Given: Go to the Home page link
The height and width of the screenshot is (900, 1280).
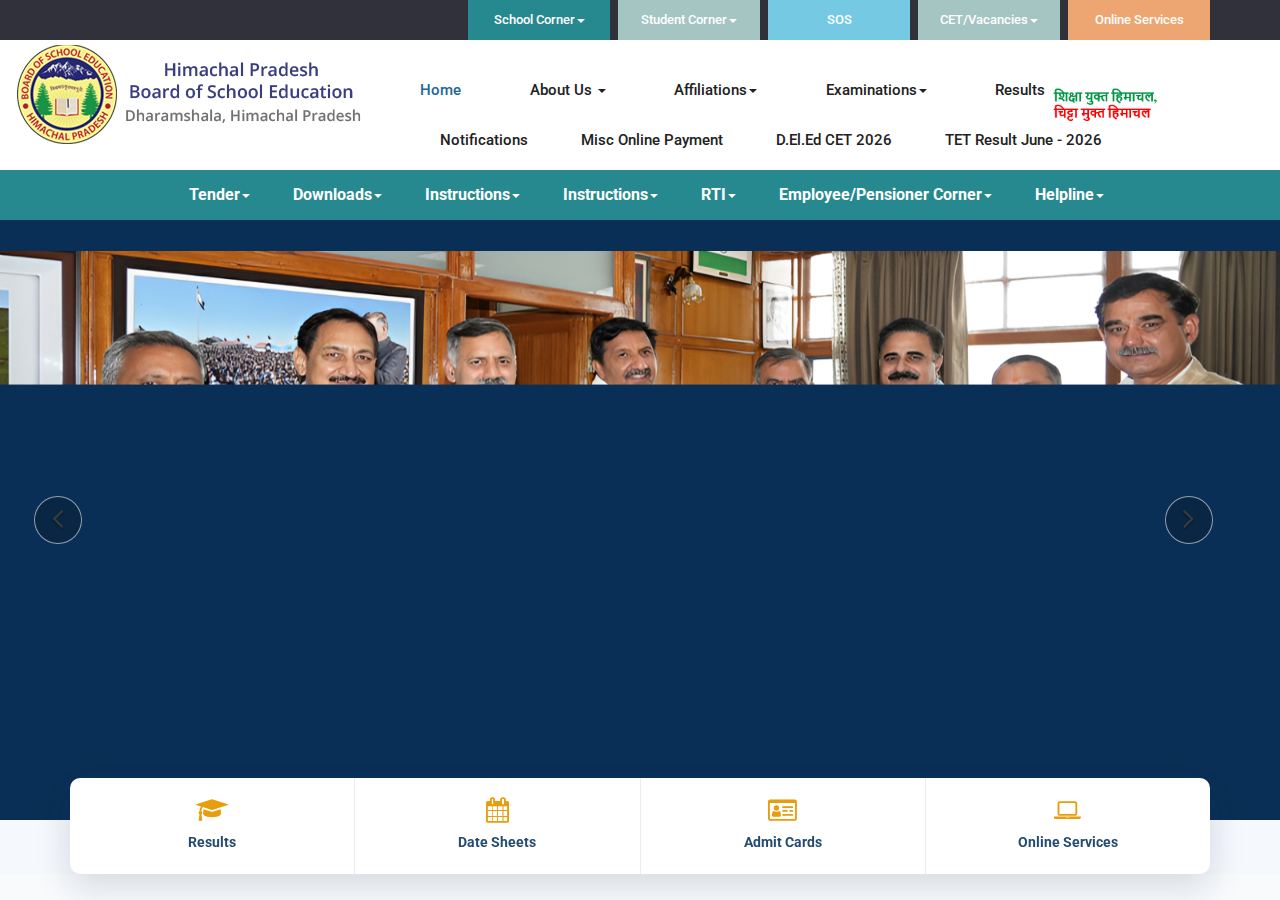Looking at the screenshot, I should tap(441, 90).
